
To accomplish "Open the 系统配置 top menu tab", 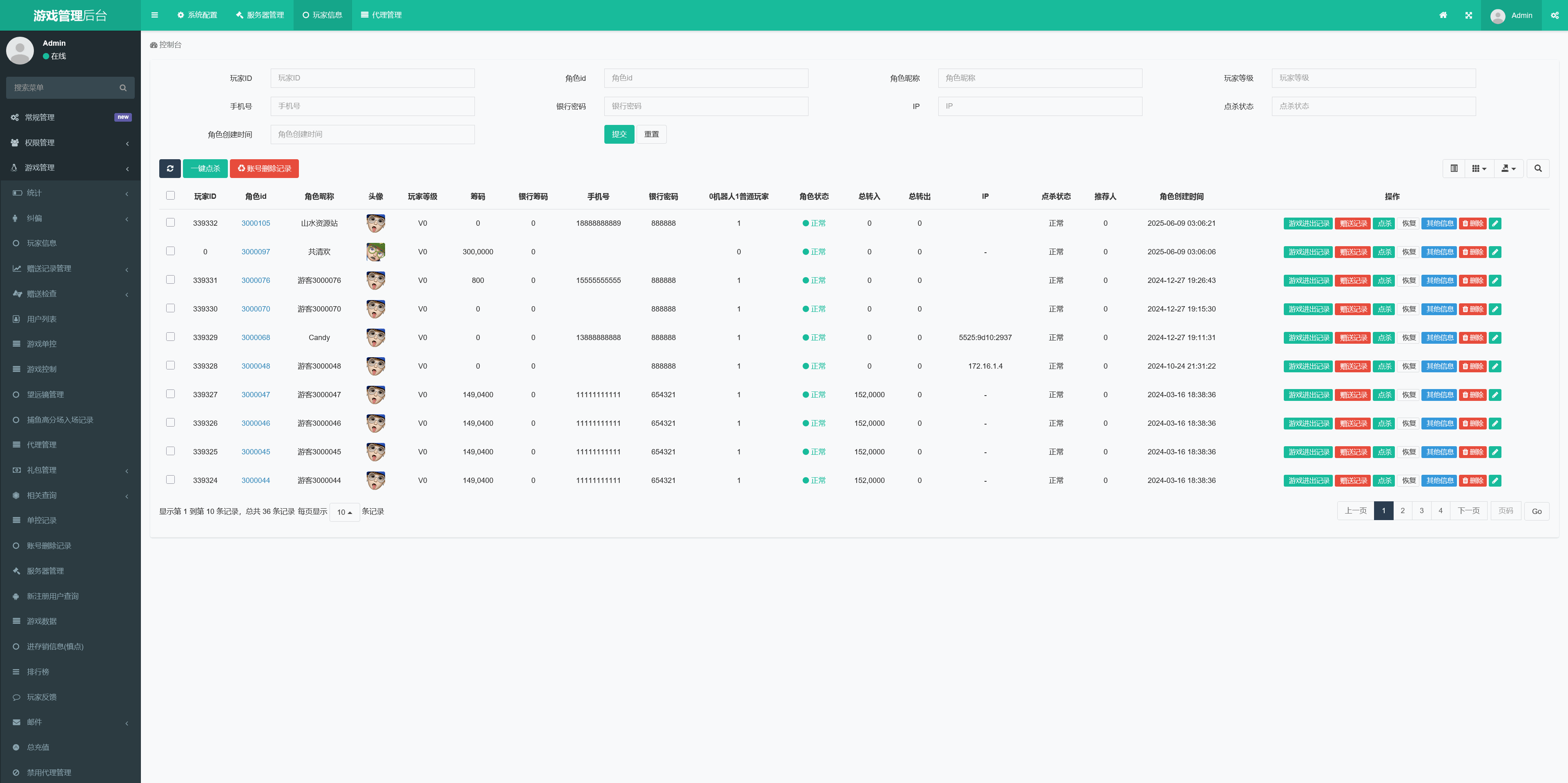I will click(x=197, y=15).
